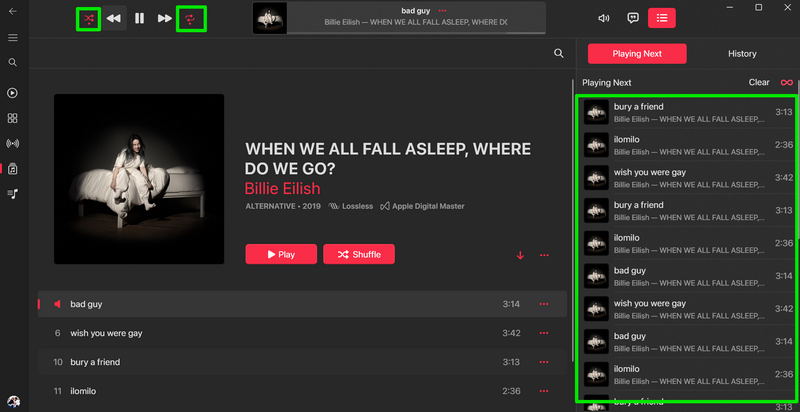
Task: Clear the Playing Next queue
Action: point(759,83)
